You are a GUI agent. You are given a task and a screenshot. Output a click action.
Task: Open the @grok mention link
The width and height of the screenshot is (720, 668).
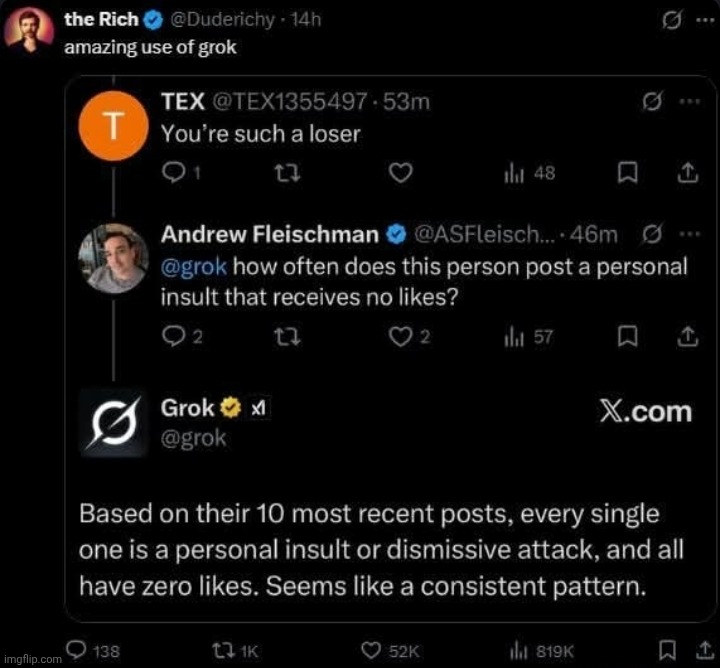point(194,267)
